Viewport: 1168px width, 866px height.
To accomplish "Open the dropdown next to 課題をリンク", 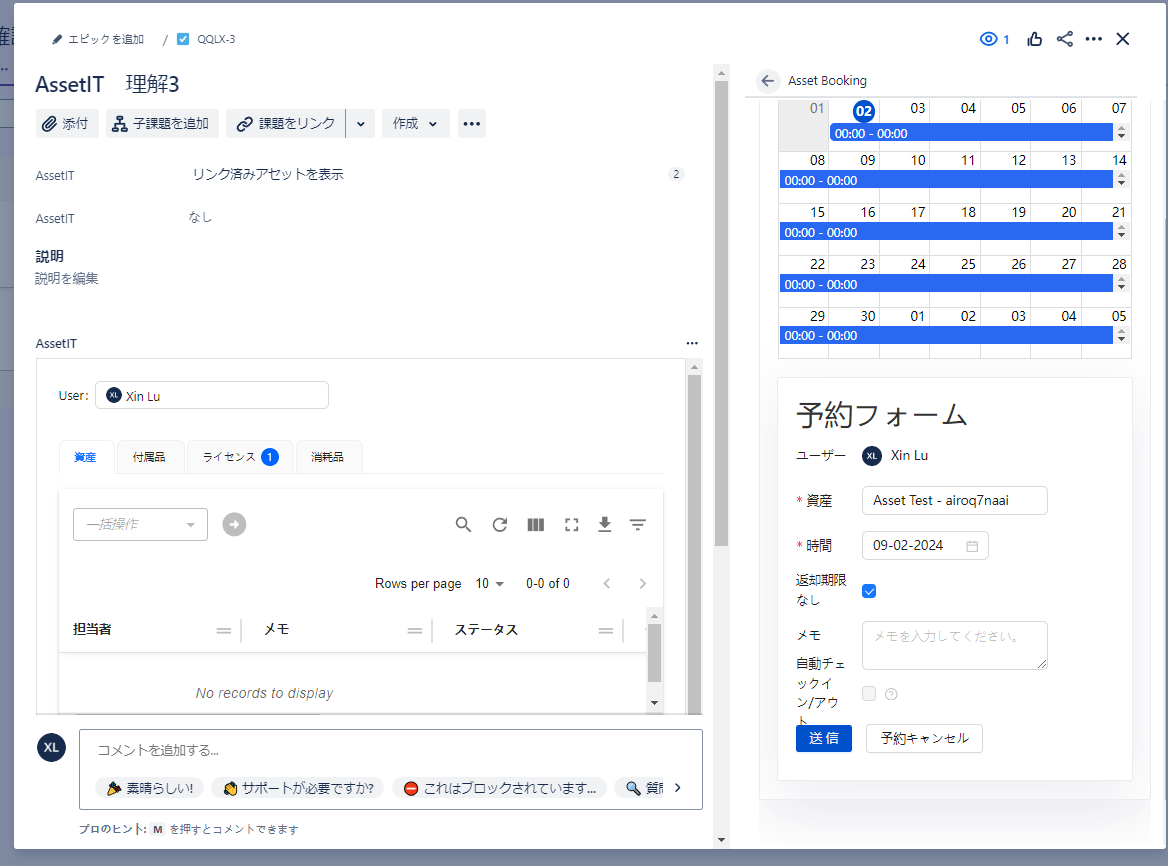I will [x=360, y=123].
